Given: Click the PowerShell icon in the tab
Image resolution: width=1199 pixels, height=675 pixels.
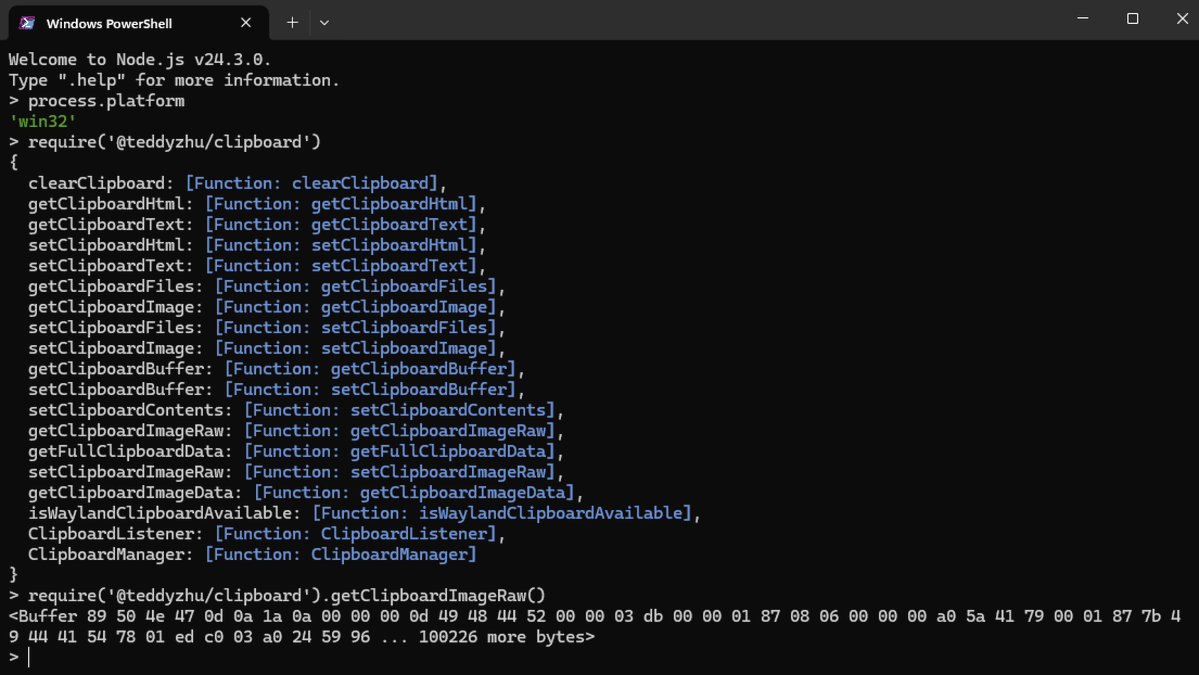Looking at the screenshot, I should coord(27,23).
